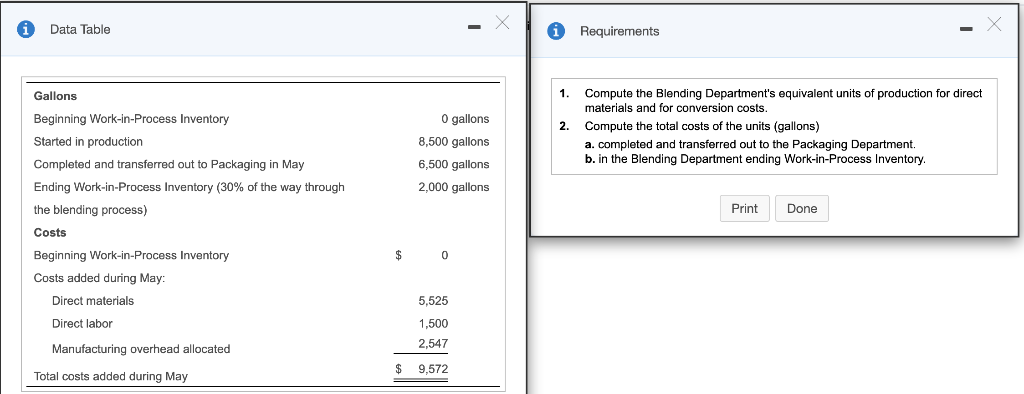1024x394 pixels.
Task: Click Ending Work-in-Process Inventory 30% label
Action: pos(189,199)
